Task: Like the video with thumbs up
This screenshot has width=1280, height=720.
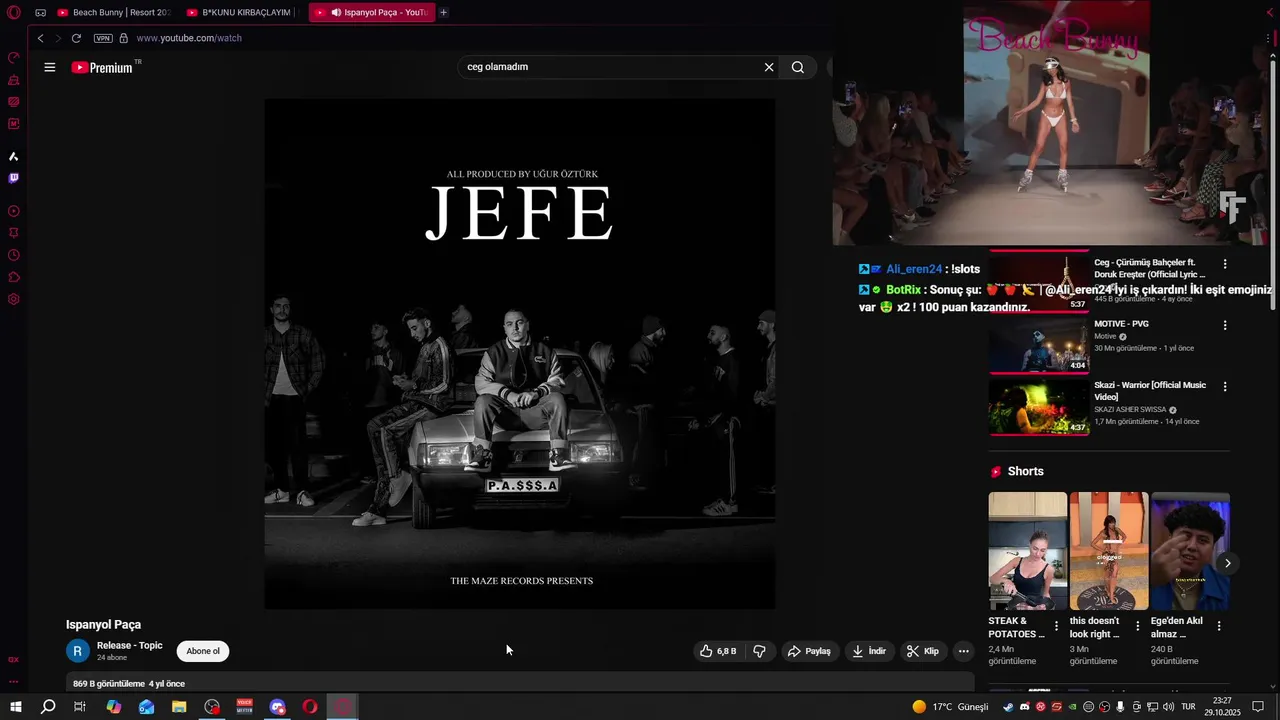Action: [719, 651]
